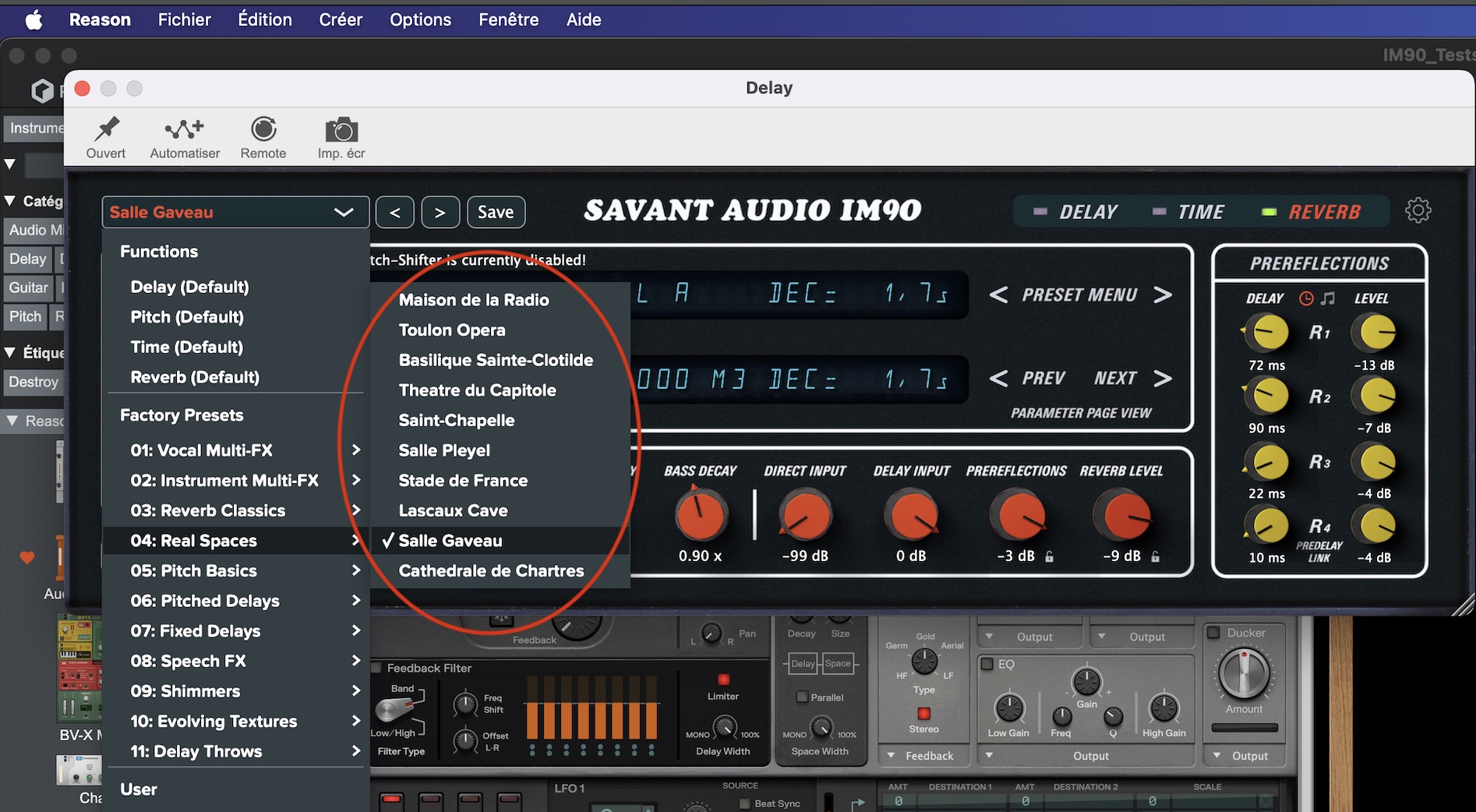This screenshot has width=1476, height=812.
Task: Click the lock icon beside Reverb Level
Action: pyautogui.click(x=1155, y=556)
